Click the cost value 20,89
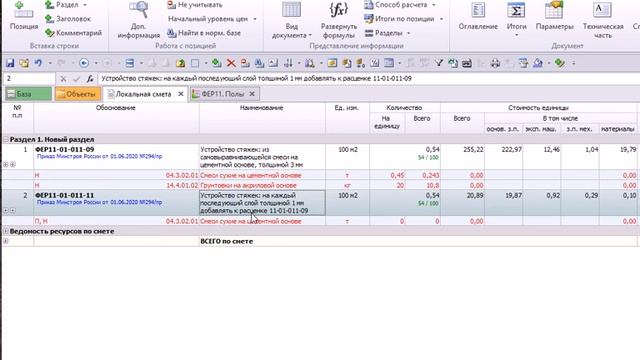The height and width of the screenshot is (360, 640). [x=475, y=195]
